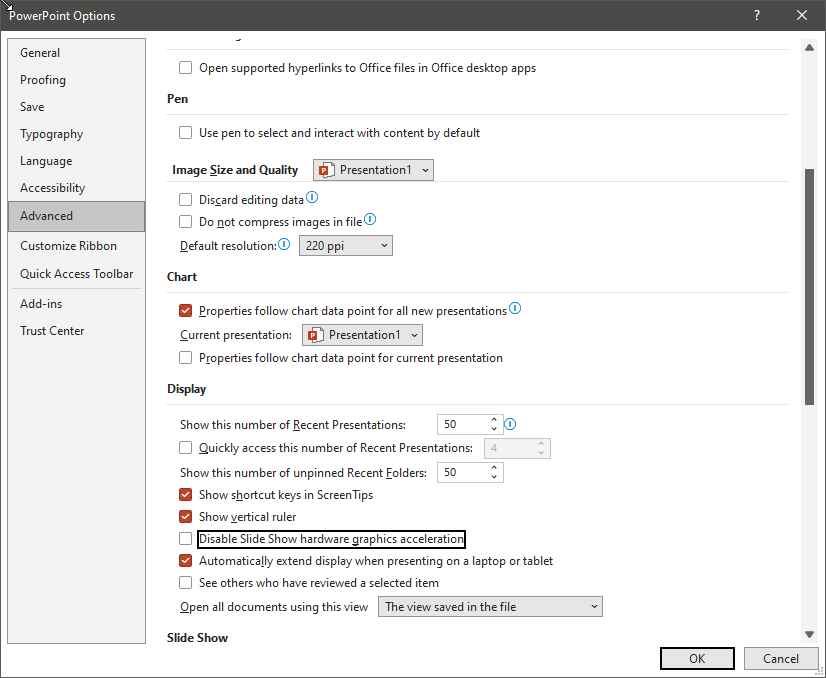826x678 pixels.
Task: Check Disable Slide Show hardware graphics acceleration
Action: pos(185,539)
